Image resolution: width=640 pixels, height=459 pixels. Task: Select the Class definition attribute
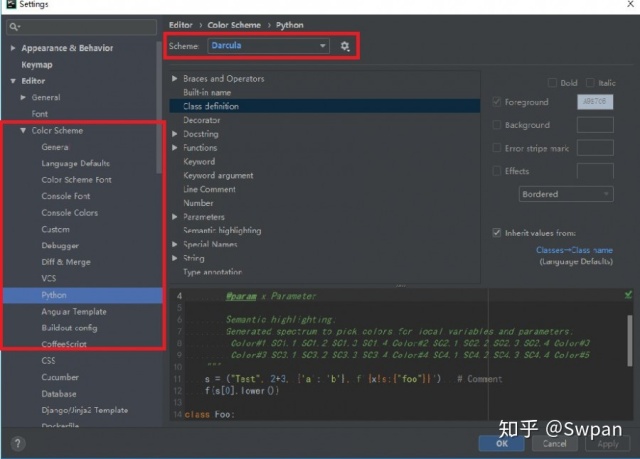click(x=324, y=106)
